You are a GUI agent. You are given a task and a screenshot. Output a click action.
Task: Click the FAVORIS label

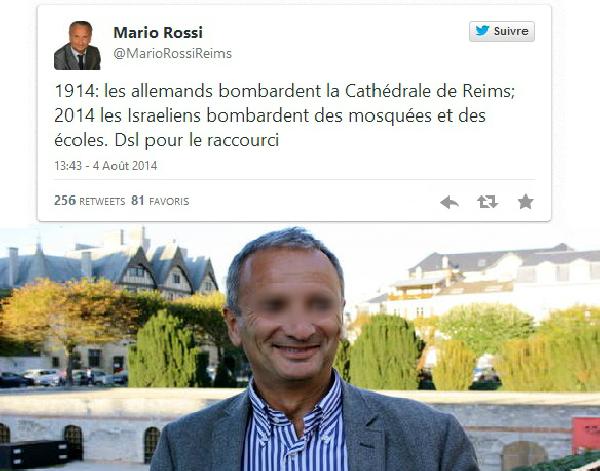coord(169,202)
